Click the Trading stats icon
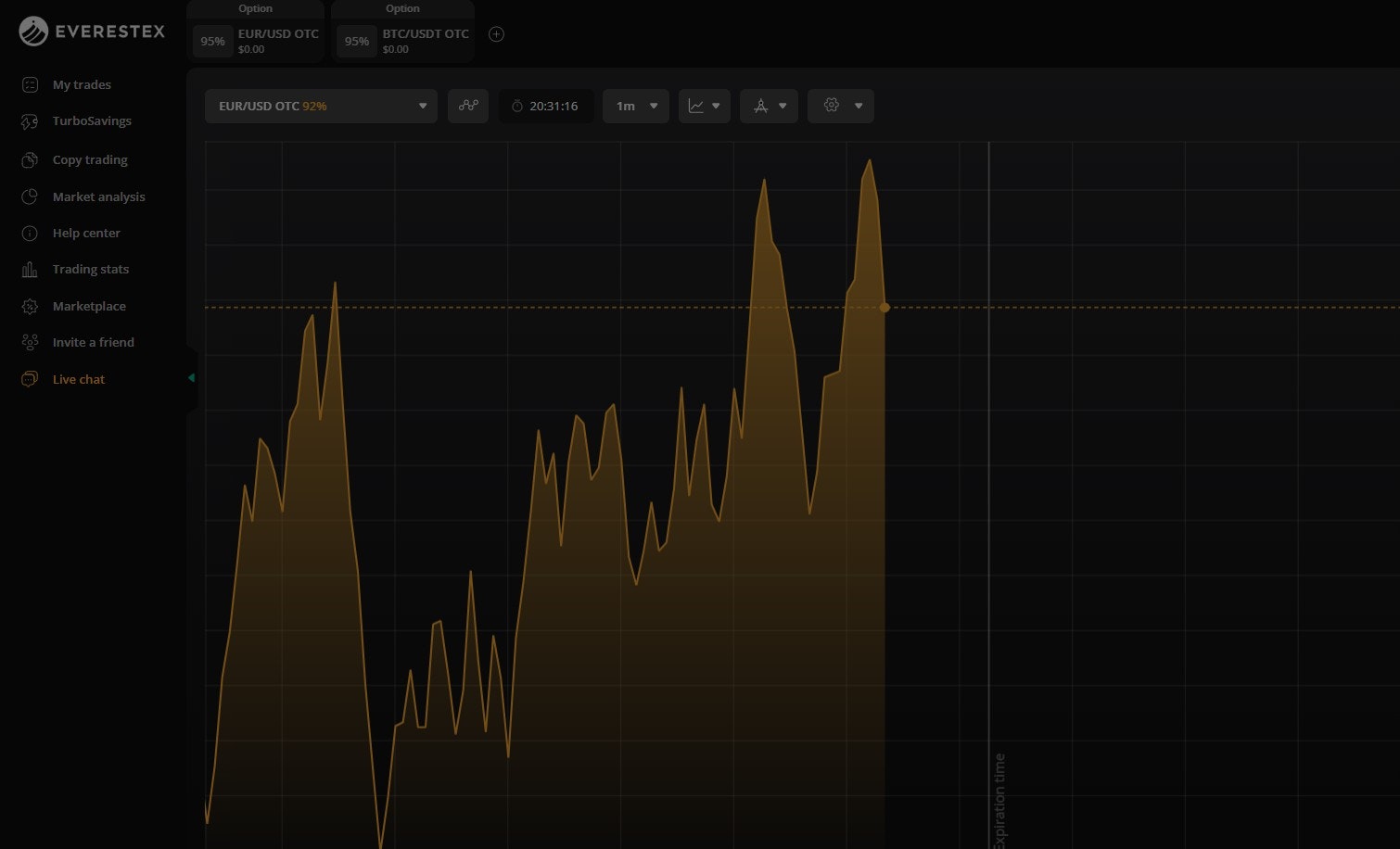This screenshot has height=849, width=1400. [x=30, y=269]
